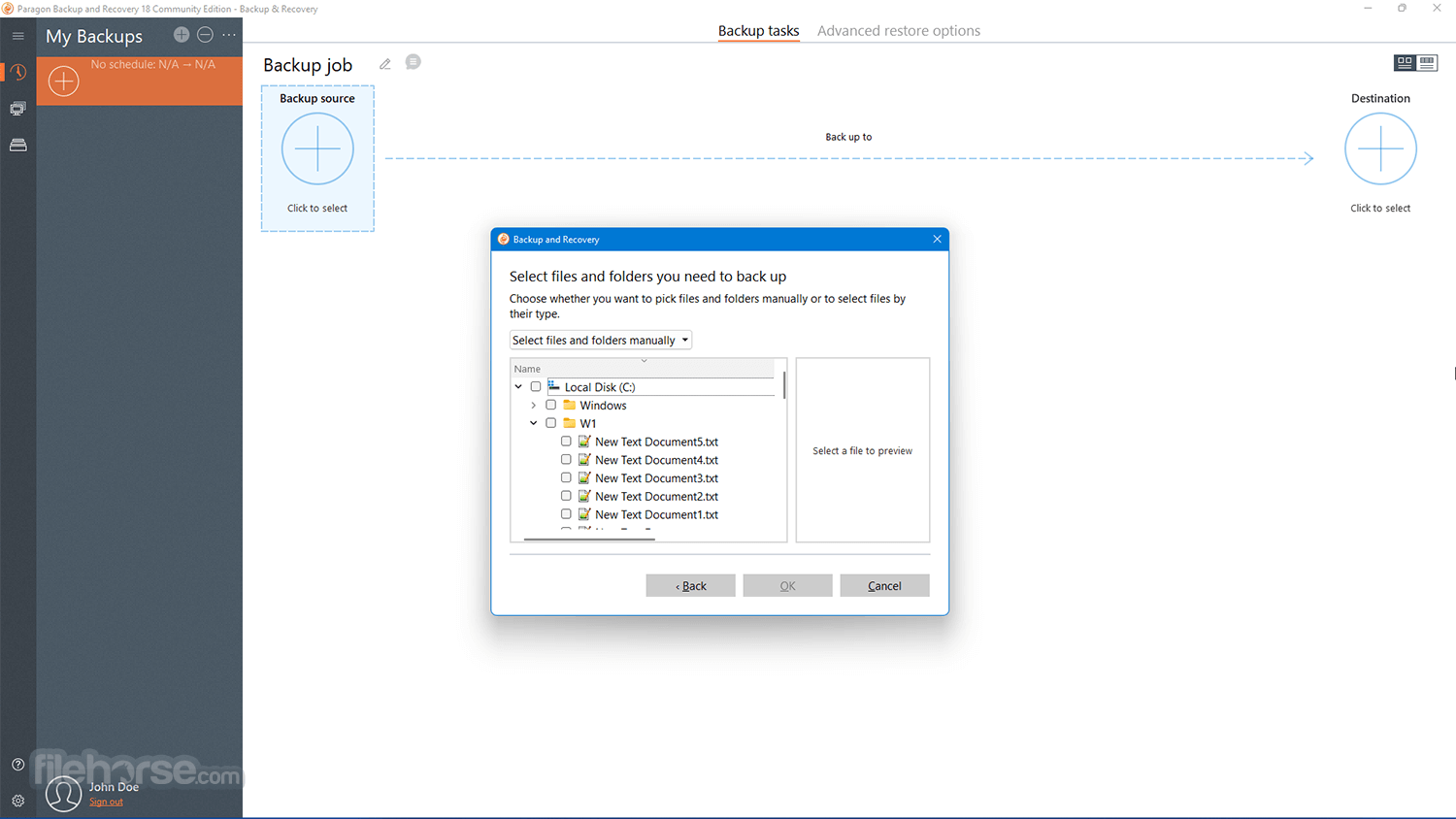Viewport: 1456px width, 819px height.
Task: Add a new backup with plus icon
Action: (x=182, y=35)
